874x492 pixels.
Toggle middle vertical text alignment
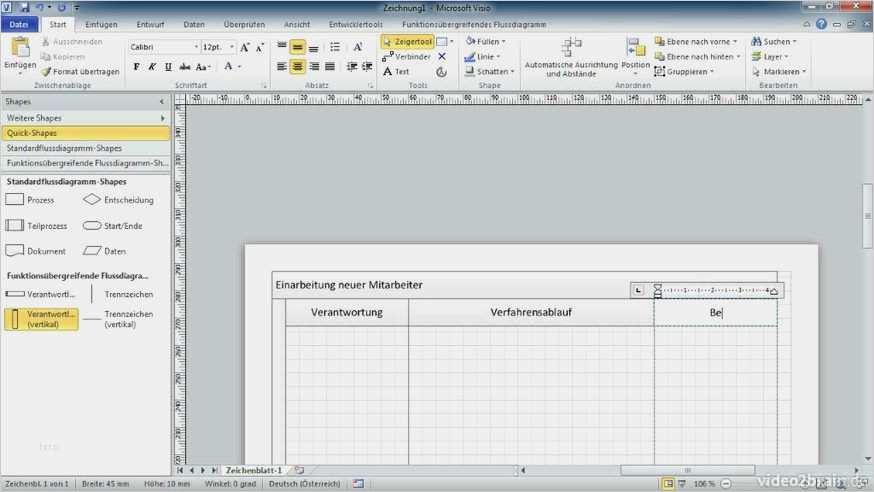298,47
